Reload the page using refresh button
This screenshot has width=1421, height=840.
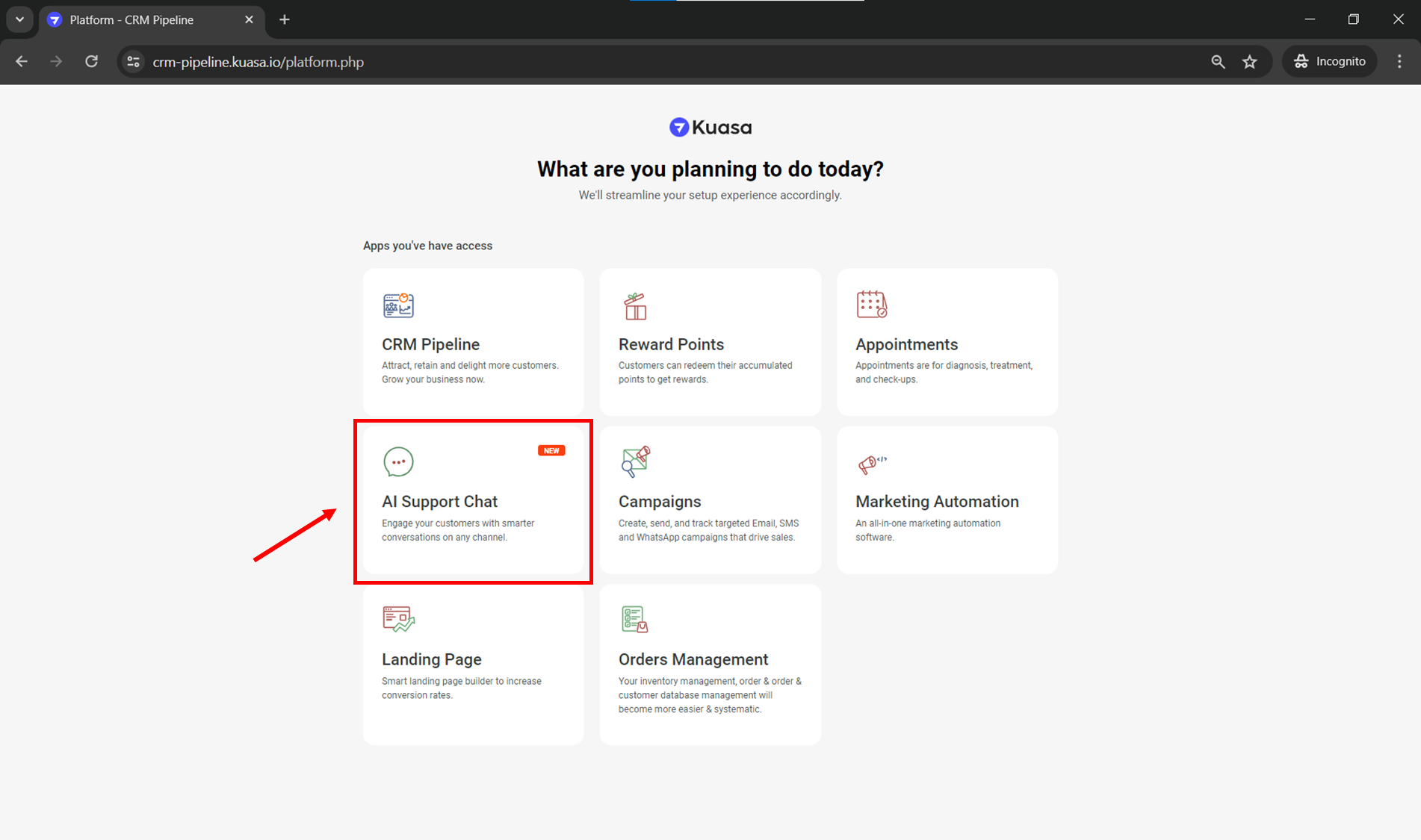click(x=91, y=62)
